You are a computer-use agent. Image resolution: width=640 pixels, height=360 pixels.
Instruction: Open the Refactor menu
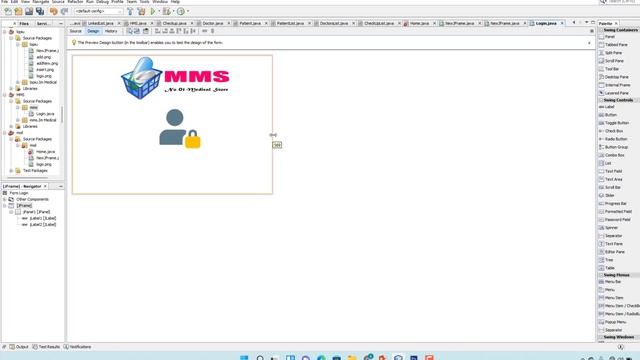75,2
